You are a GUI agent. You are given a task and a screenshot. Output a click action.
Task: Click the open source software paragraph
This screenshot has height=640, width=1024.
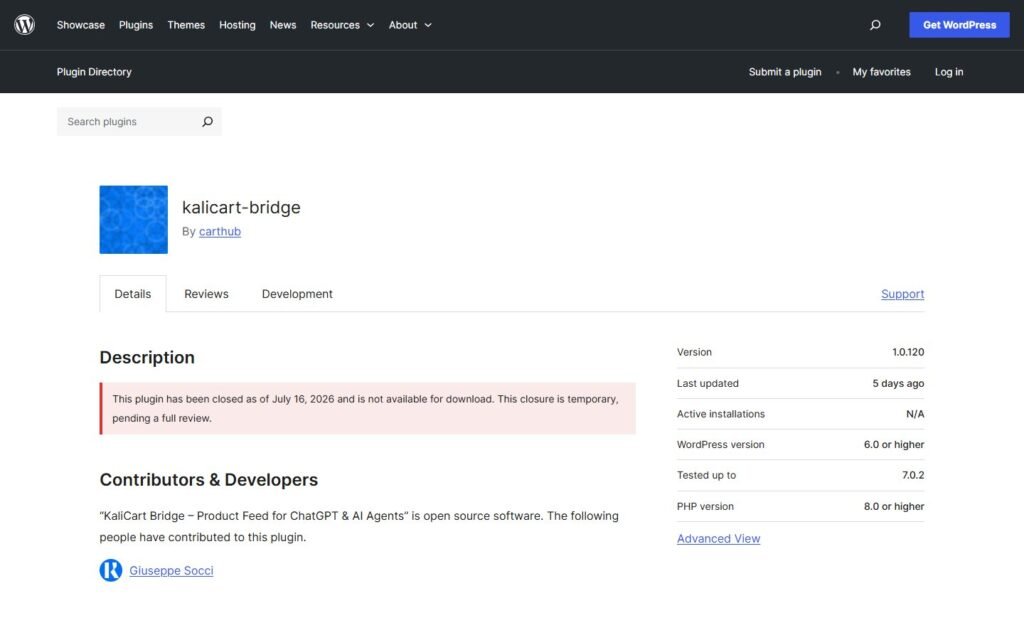pos(359,526)
